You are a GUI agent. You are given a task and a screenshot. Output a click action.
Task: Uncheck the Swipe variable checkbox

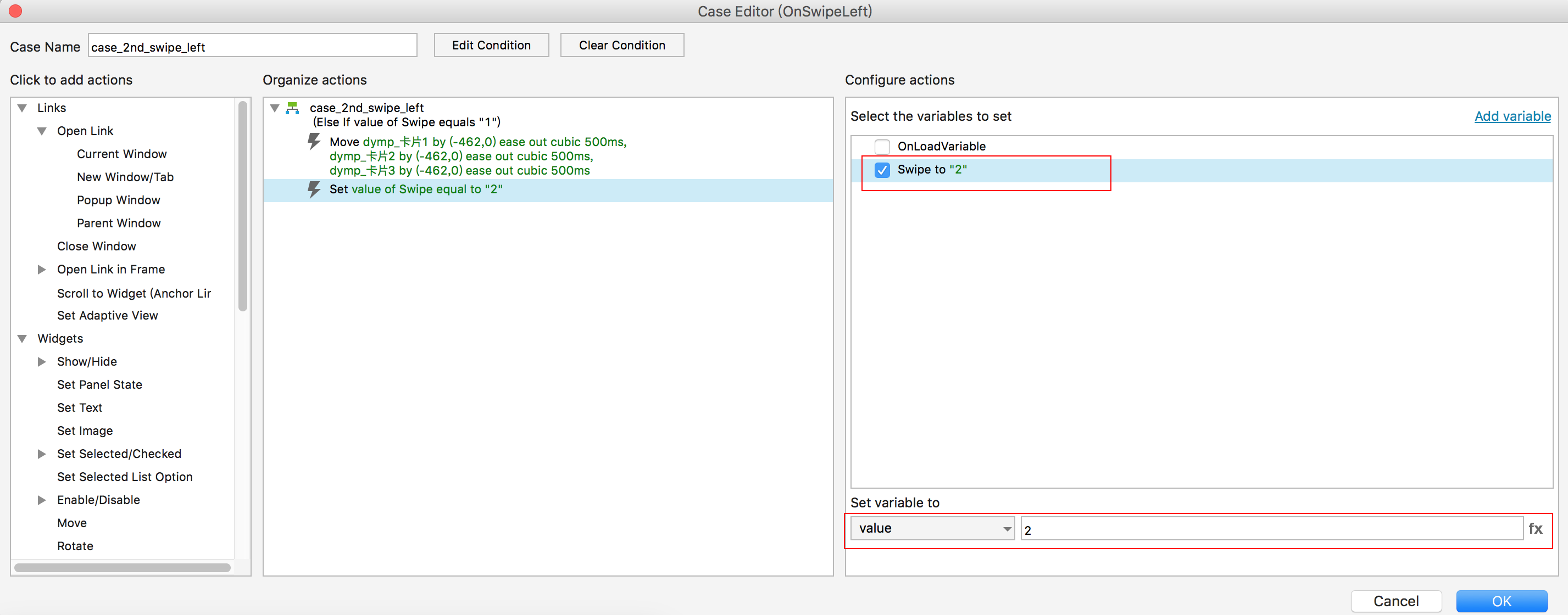881,170
